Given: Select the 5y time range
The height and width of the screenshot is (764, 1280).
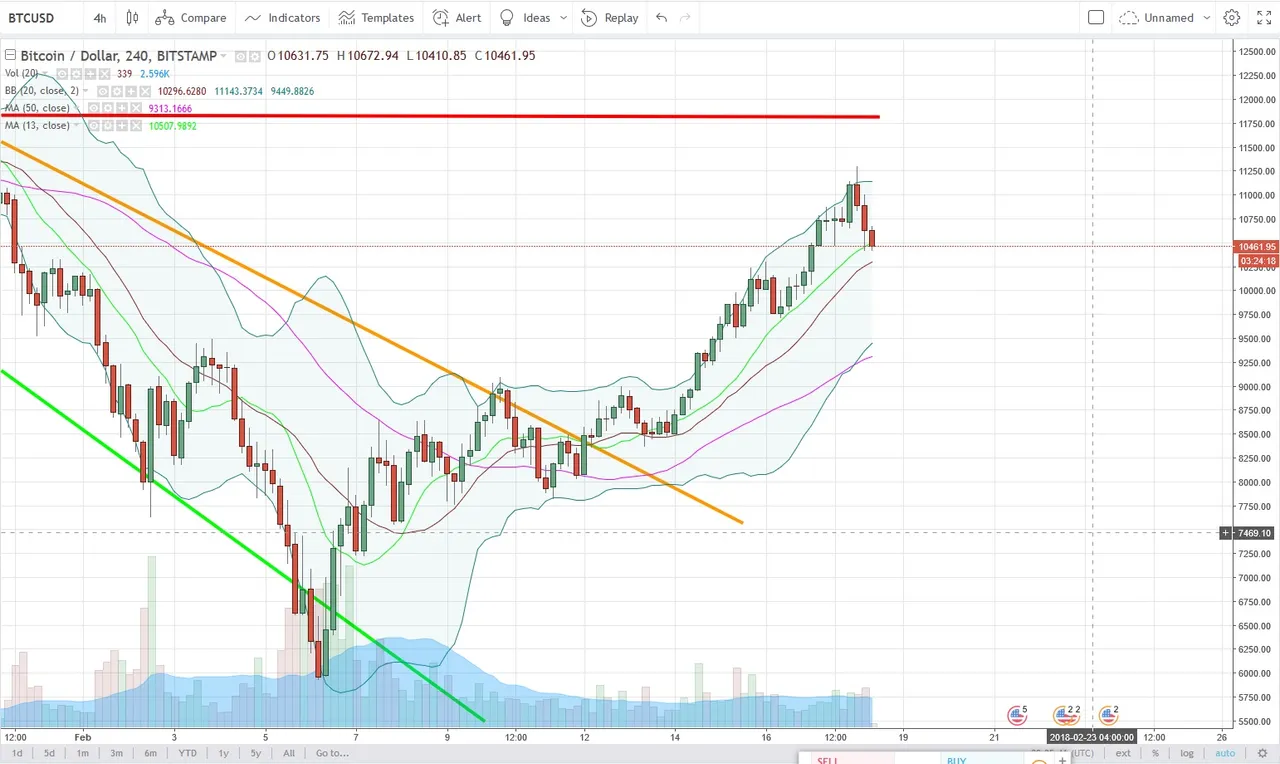Looking at the screenshot, I should tap(256, 753).
